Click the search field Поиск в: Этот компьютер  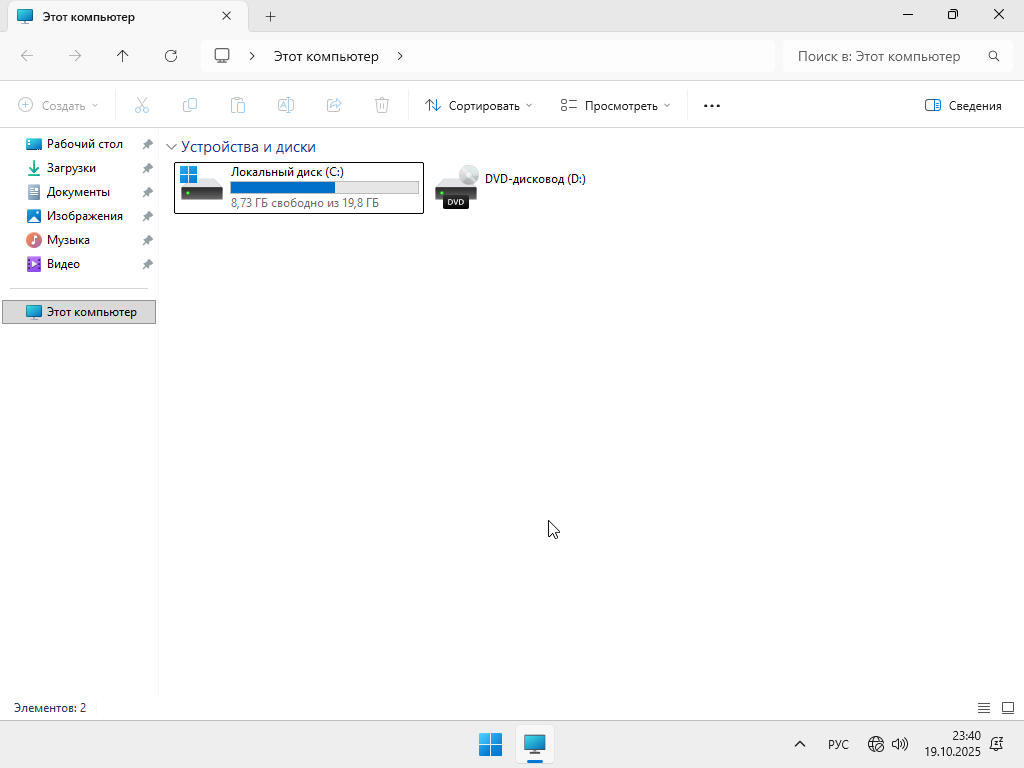880,56
